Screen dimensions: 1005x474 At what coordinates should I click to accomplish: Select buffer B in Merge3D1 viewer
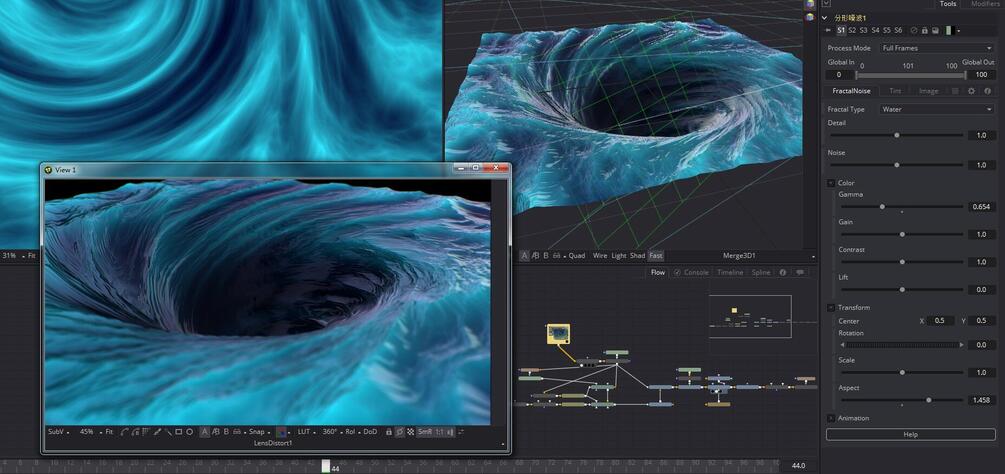(x=546, y=256)
